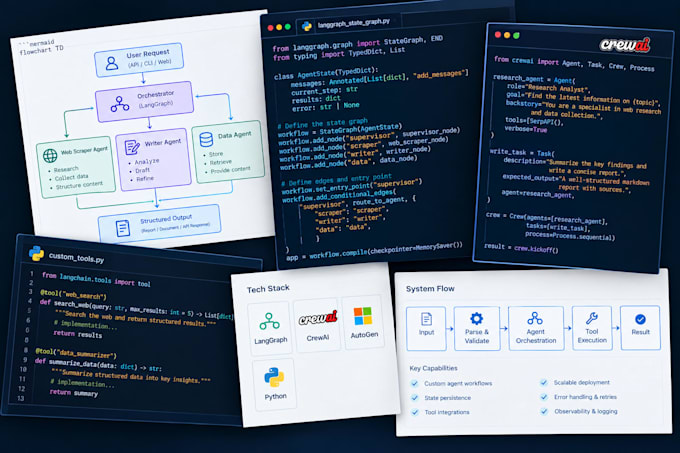This screenshot has height=453, width=680.
Task: Click the Orchestrator graph node icon
Action: pos(120,104)
